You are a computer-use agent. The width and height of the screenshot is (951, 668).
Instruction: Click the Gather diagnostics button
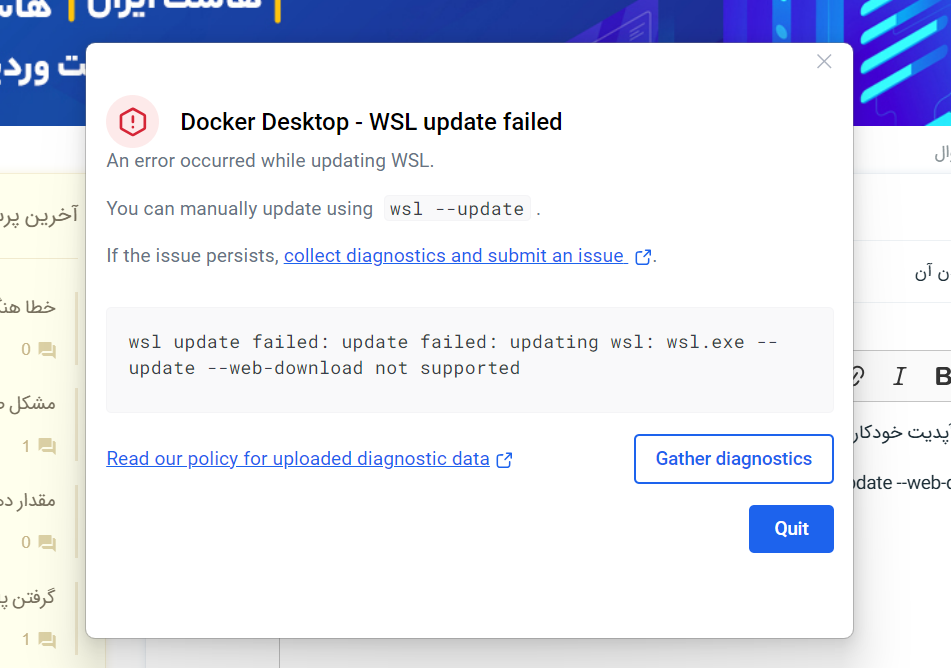tap(734, 459)
